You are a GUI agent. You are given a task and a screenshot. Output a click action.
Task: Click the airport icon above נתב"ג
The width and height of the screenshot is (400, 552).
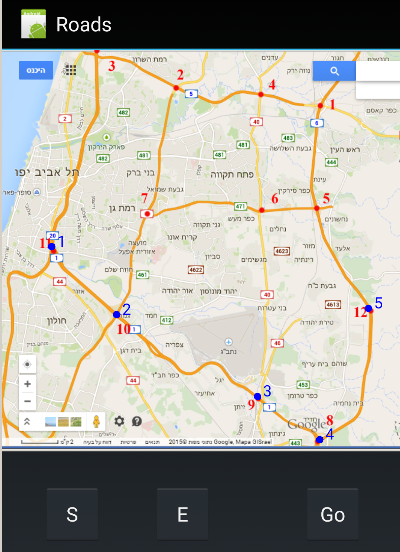coord(229,342)
